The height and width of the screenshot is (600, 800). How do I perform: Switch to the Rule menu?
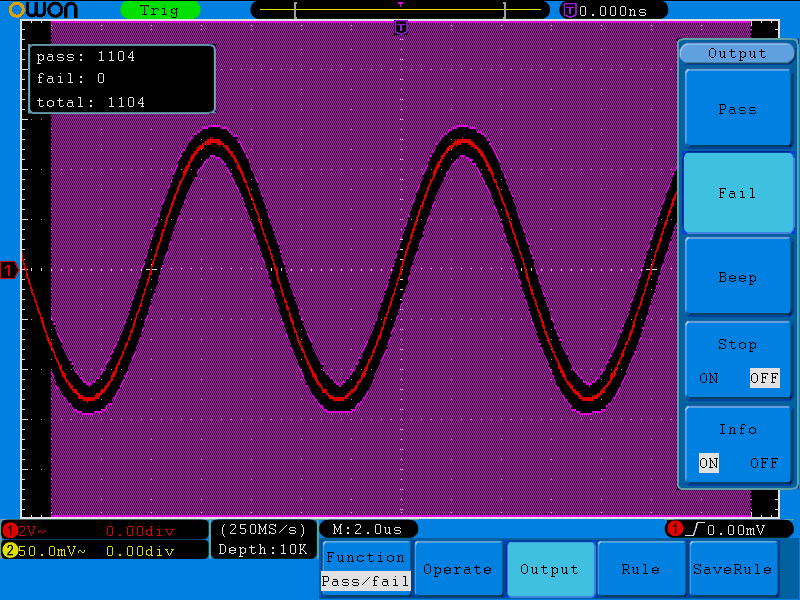pos(640,569)
